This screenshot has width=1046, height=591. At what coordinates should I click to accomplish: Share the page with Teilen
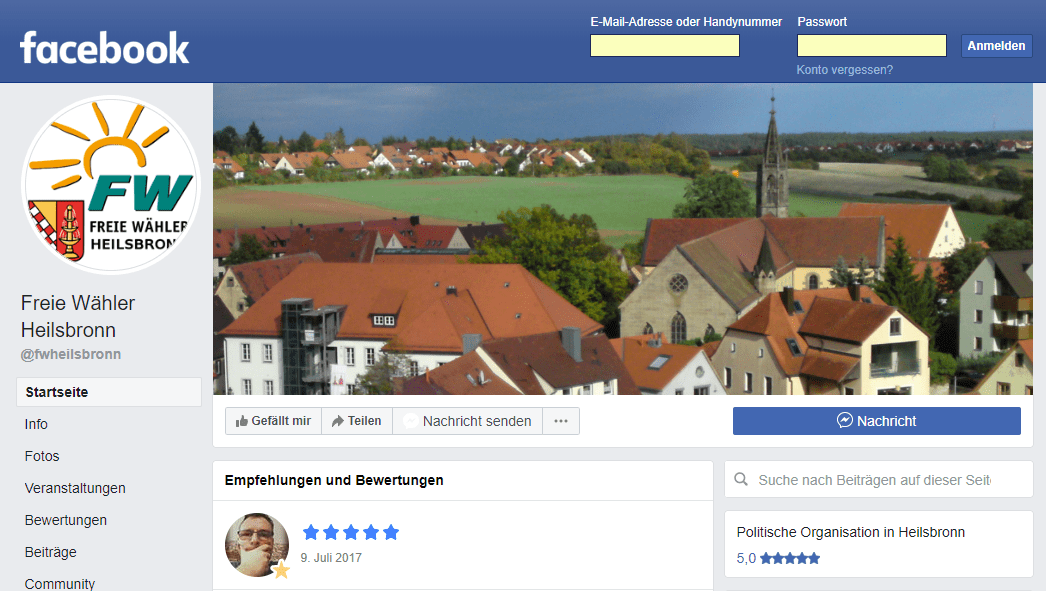click(x=357, y=421)
